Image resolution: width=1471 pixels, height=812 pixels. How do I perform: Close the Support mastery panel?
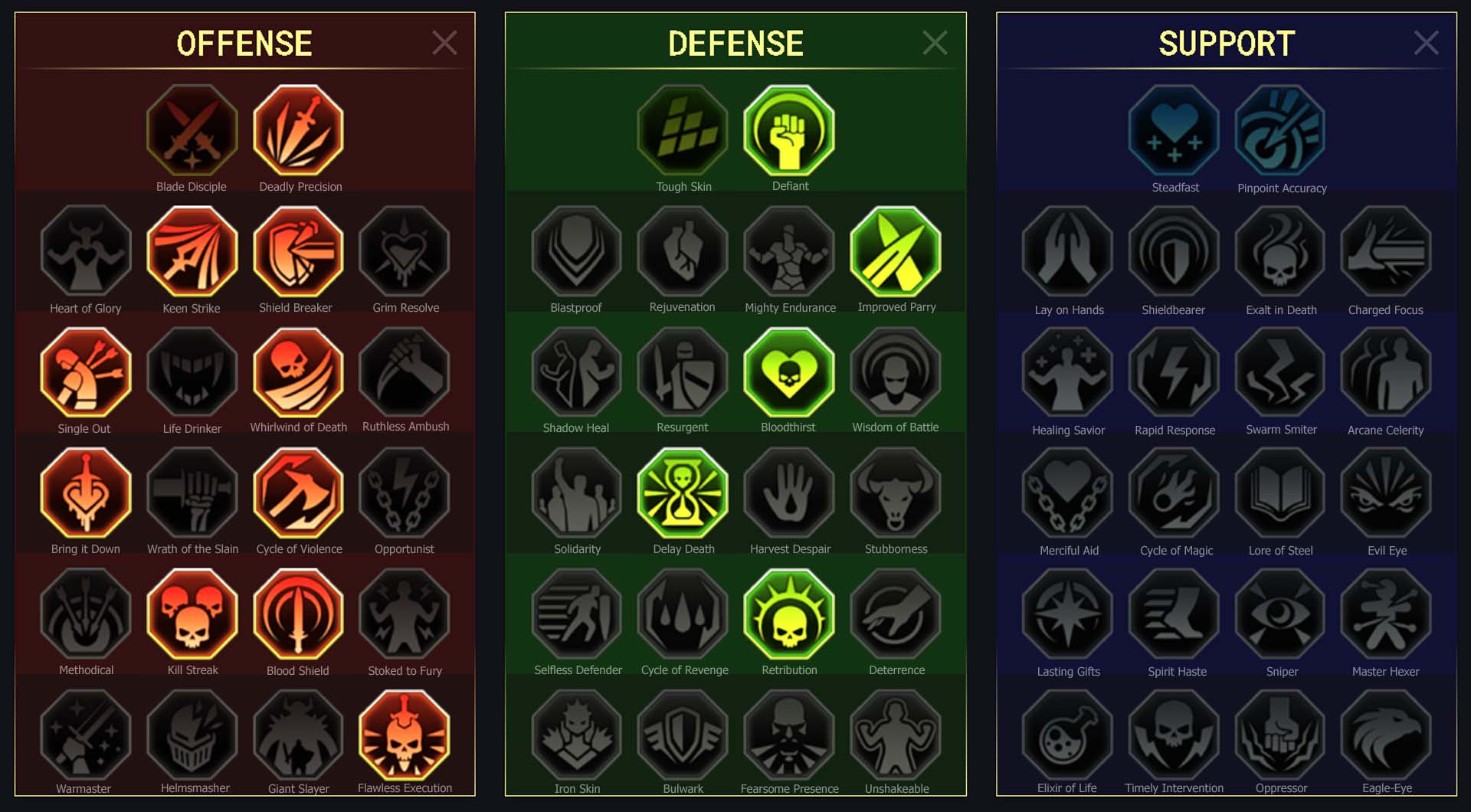coord(1426,43)
